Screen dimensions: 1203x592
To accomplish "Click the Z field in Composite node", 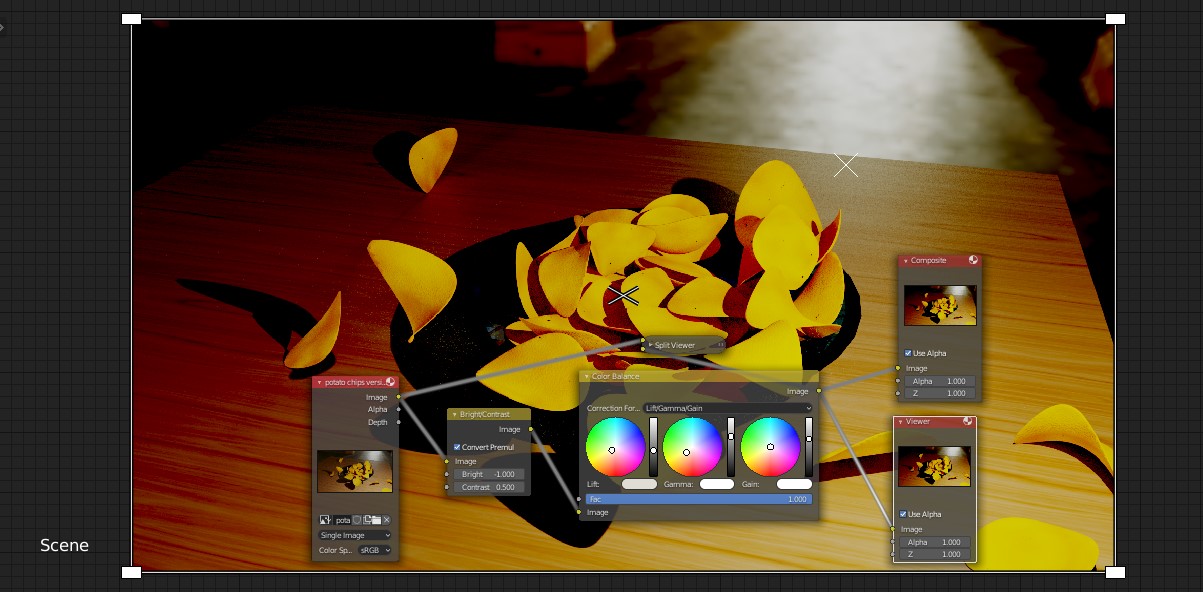I will pos(938,393).
